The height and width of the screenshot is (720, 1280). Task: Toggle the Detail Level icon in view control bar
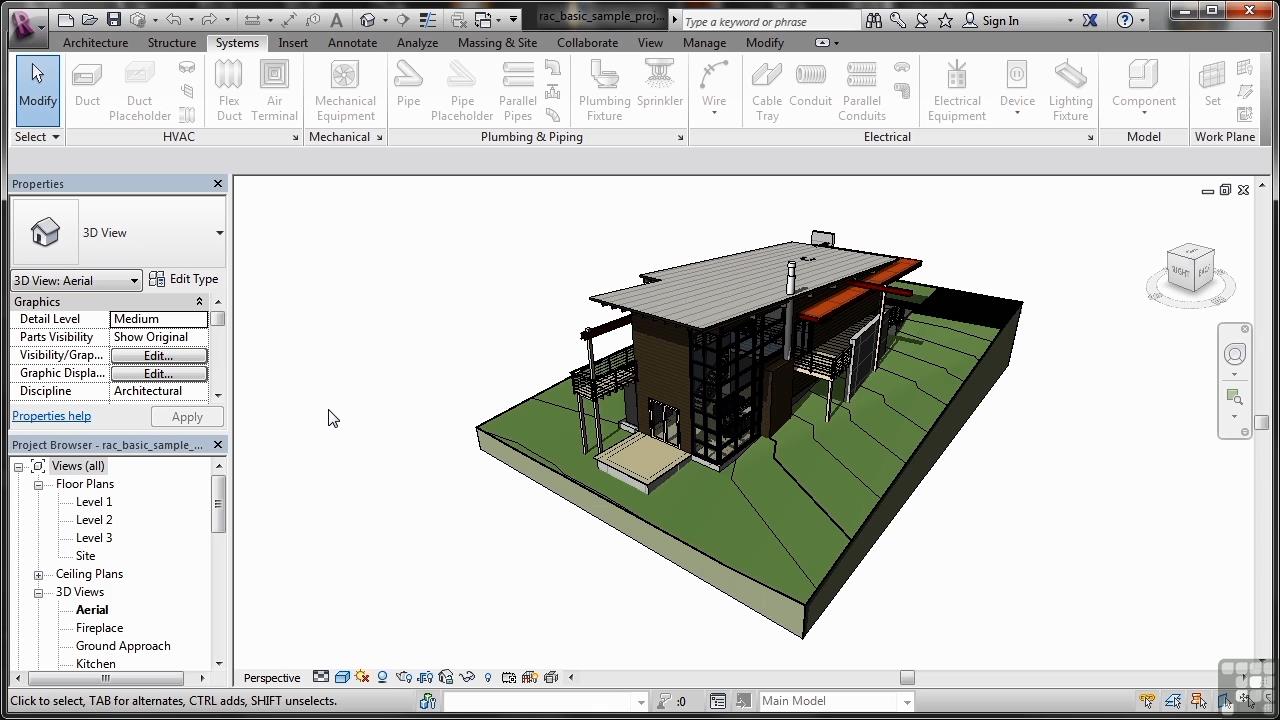[320, 677]
